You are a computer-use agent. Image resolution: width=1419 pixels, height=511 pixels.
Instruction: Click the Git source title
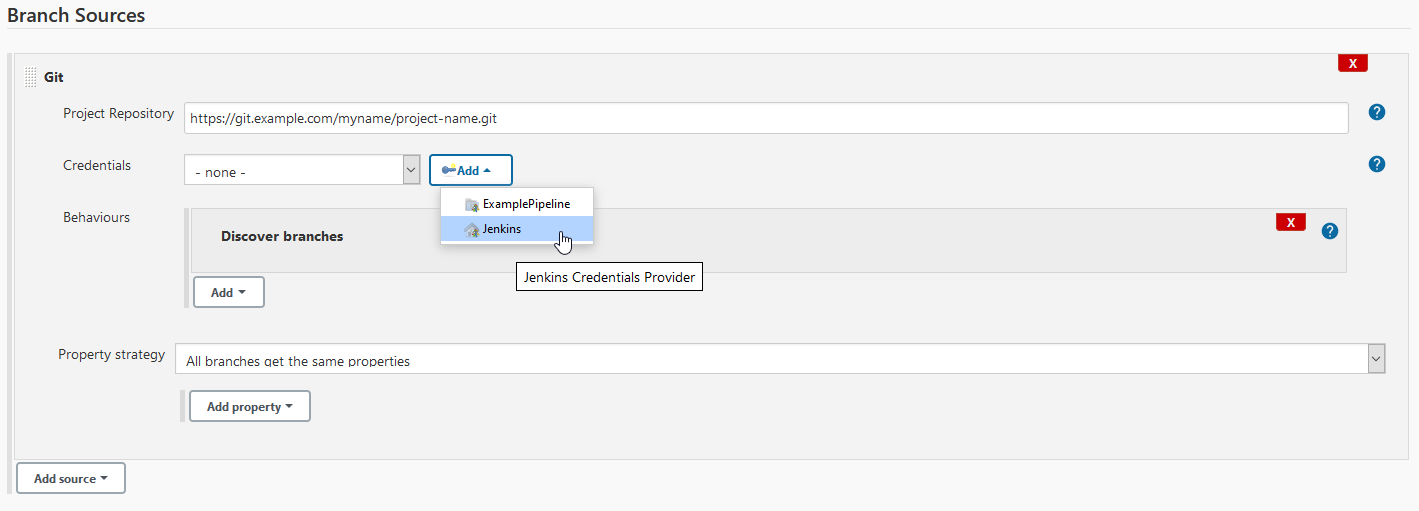[54, 77]
